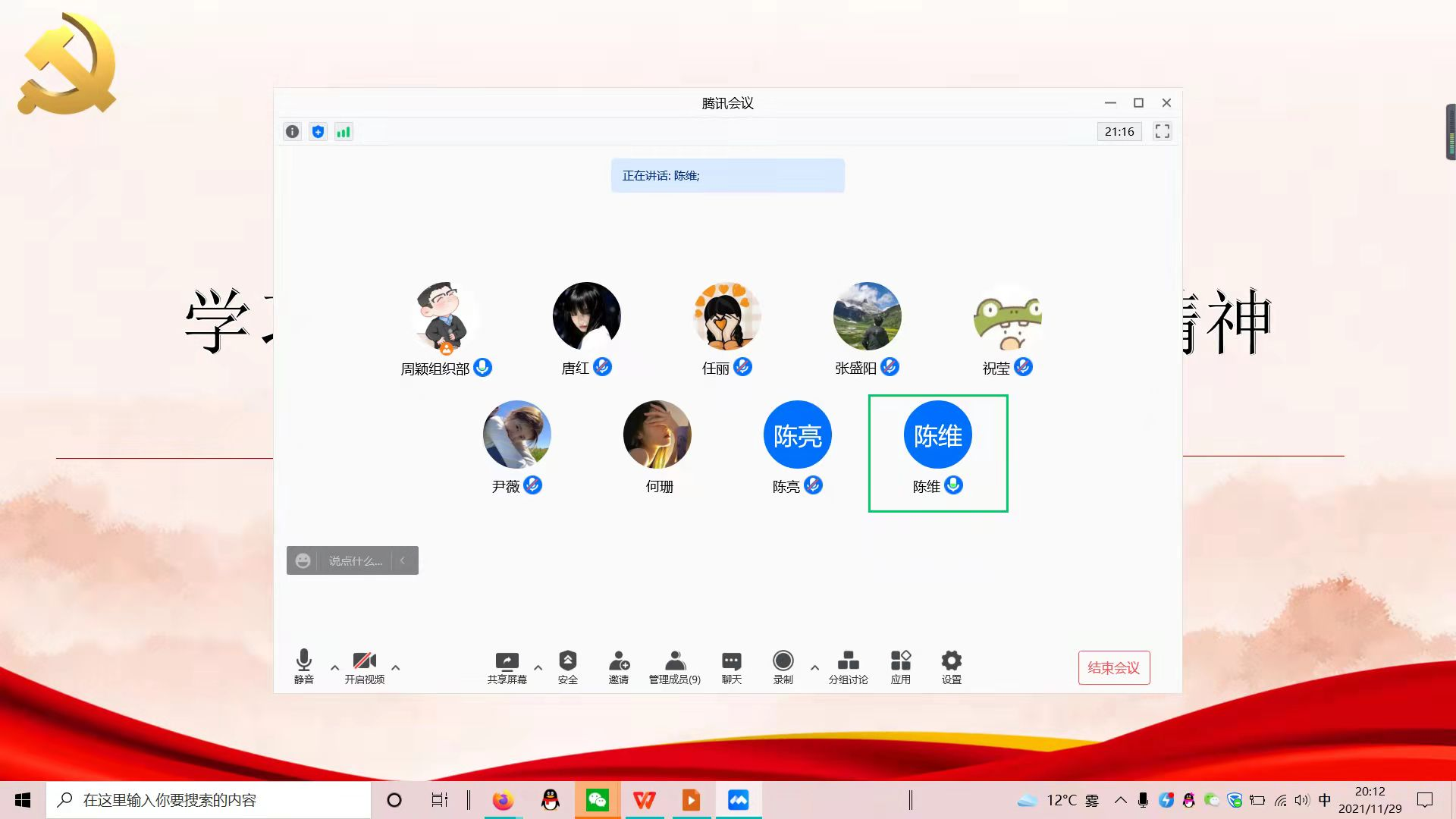Image resolution: width=1456 pixels, height=819 pixels.
Task: Click the 正在讲话: 陈维 speaker banner
Action: coord(728,175)
